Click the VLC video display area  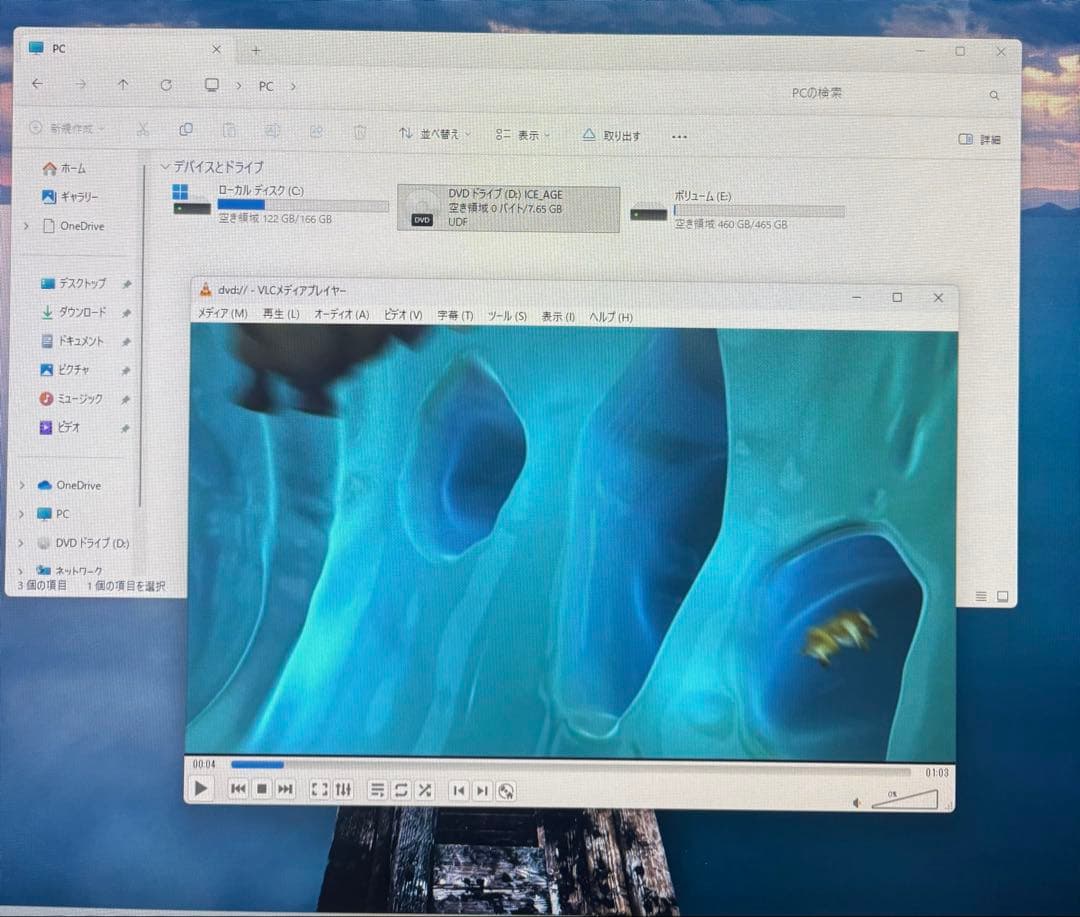click(x=572, y=543)
